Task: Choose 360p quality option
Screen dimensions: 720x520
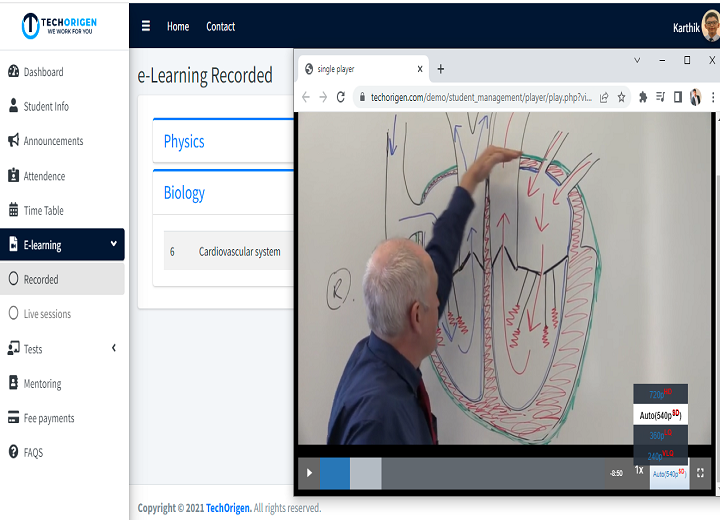Action: [x=660, y=435]
